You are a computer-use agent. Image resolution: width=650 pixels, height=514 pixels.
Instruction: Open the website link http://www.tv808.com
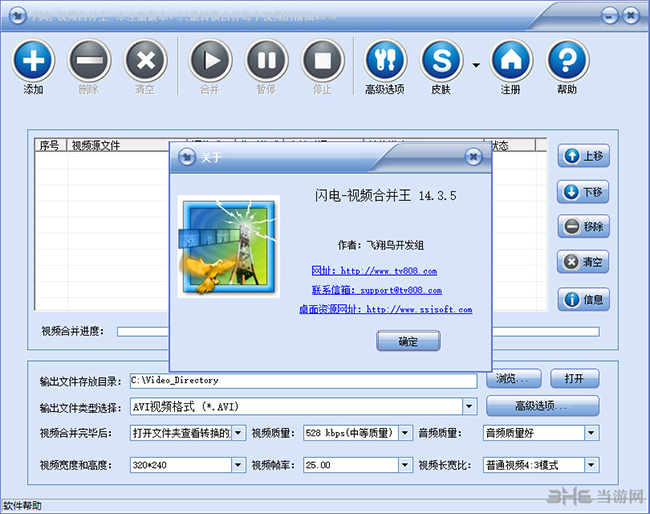coord(374,271)
